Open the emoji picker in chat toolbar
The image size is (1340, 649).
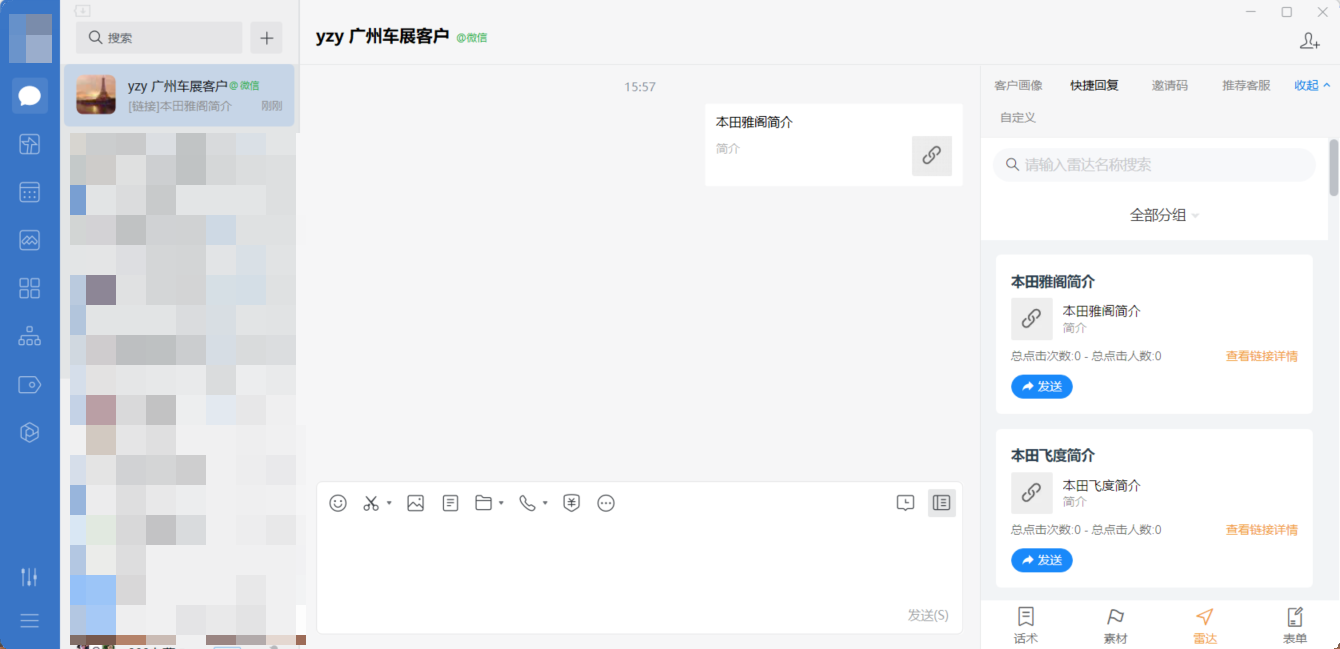pos(338,503)
